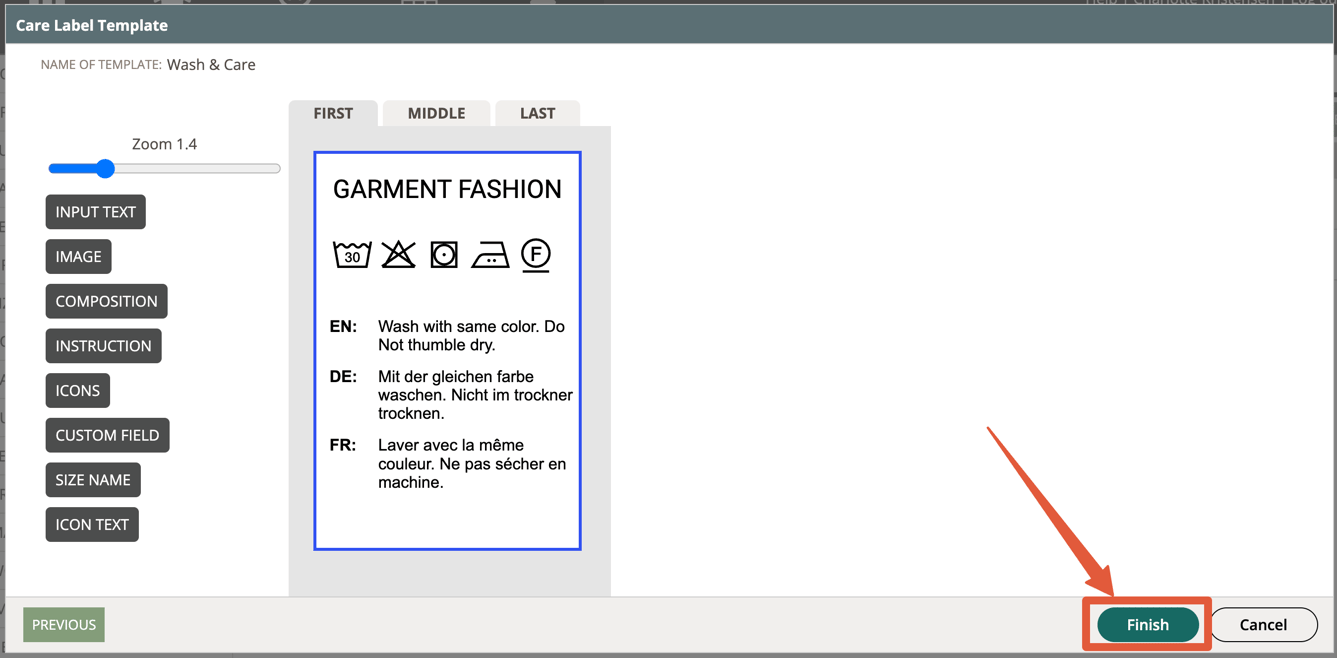
Task: Click the 30°C wash tub symbol
Action: pyautogui.click(x=351, y=255)
